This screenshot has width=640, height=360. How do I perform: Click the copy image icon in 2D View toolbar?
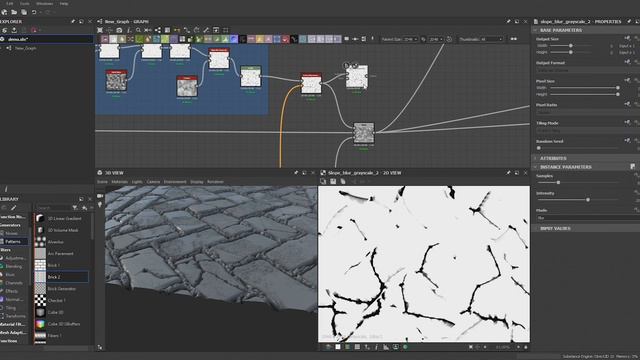pos(343,182)
